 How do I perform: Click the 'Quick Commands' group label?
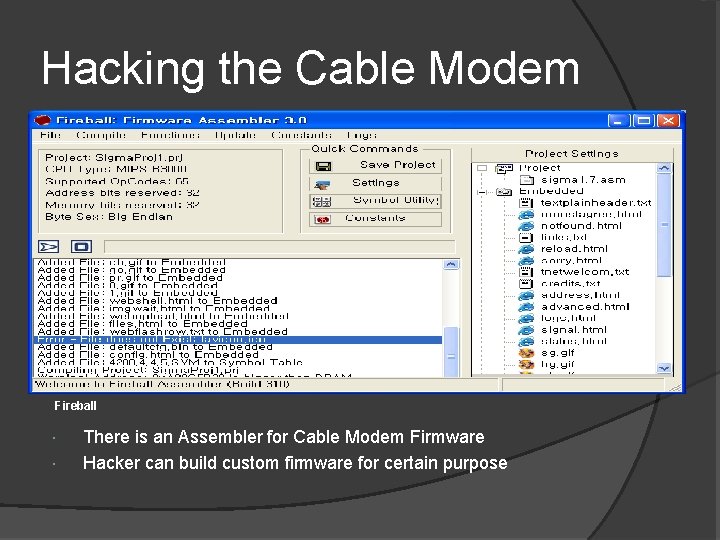pos(365,149)
